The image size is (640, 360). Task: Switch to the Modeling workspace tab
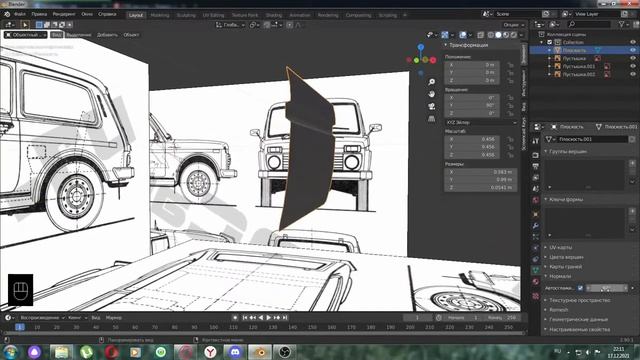[x=160, y=15]
